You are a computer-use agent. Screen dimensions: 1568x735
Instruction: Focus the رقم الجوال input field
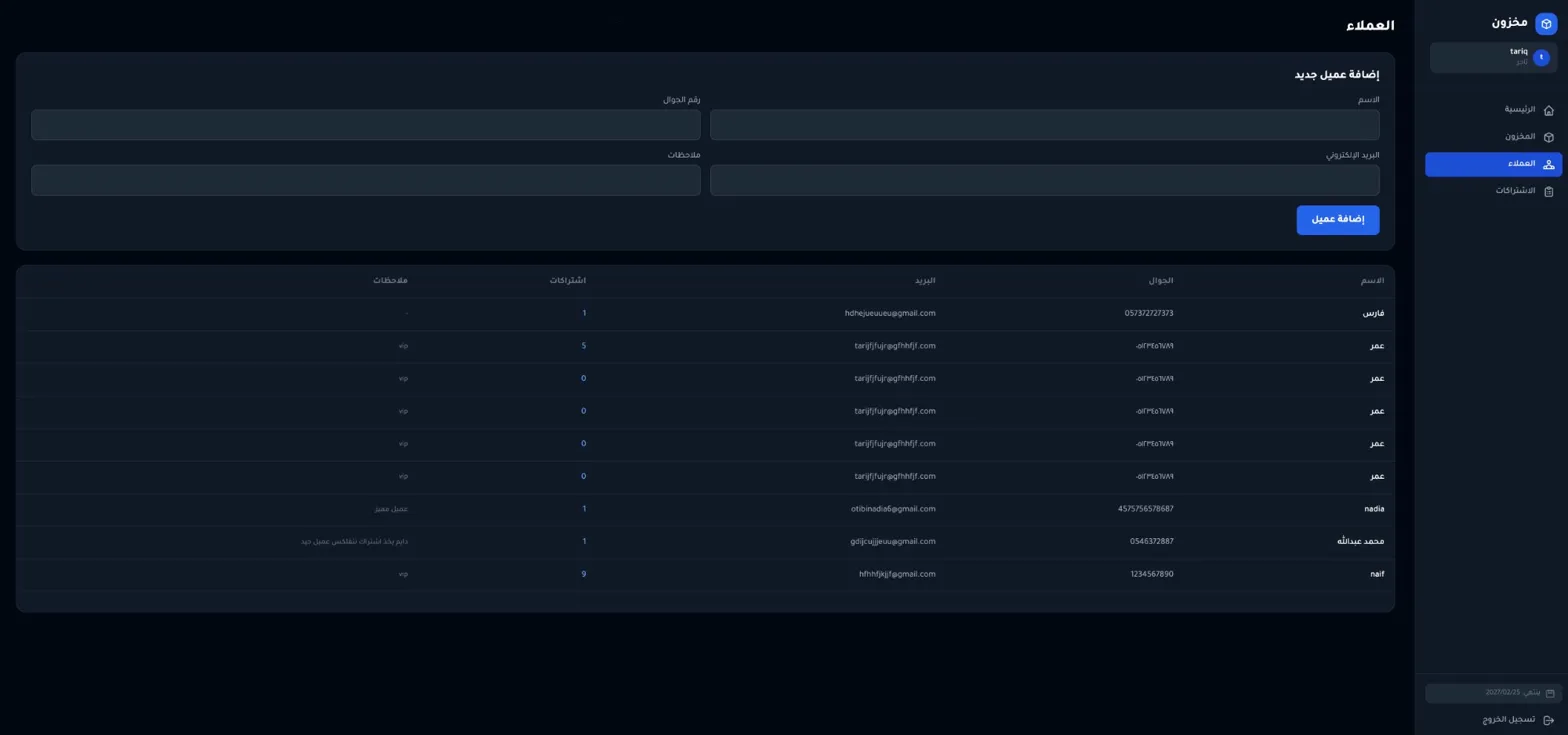[365, 125]
